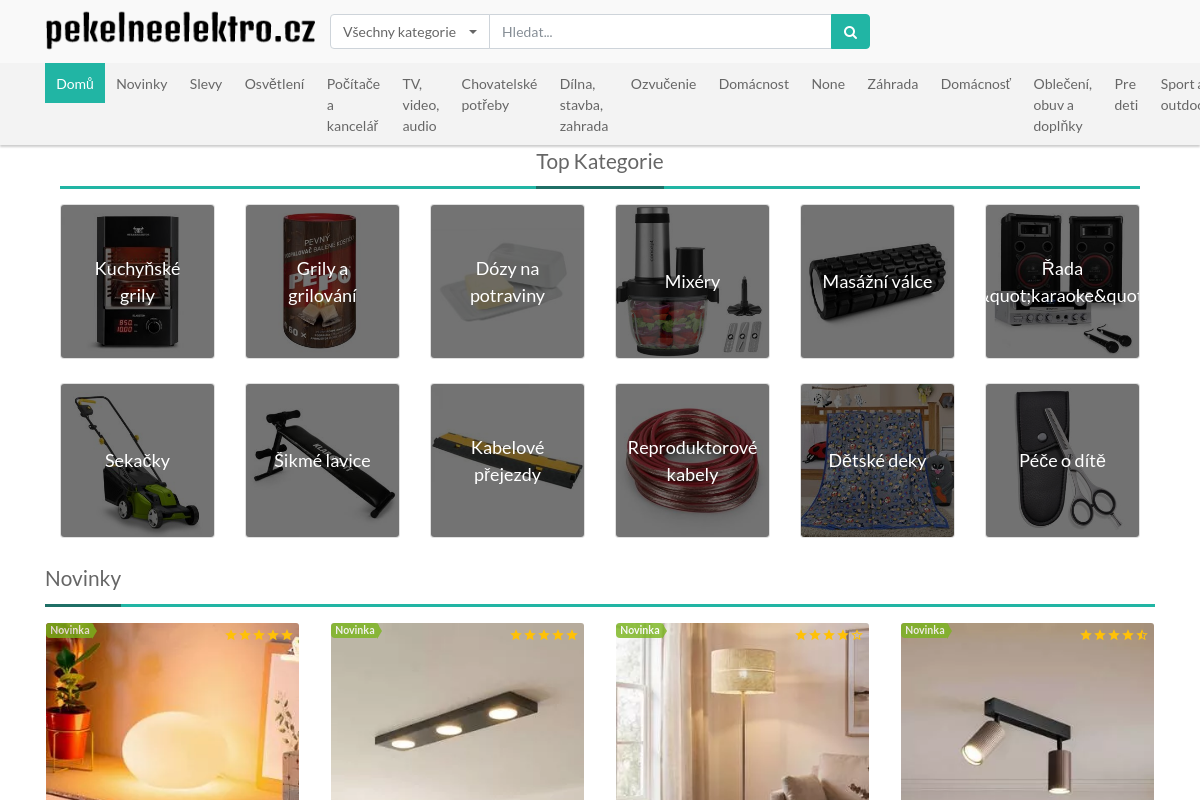Viewport: 1200px width, 800px height.
Task: Open the Dětské deky category tile
Action: click(x=877, y=461)
